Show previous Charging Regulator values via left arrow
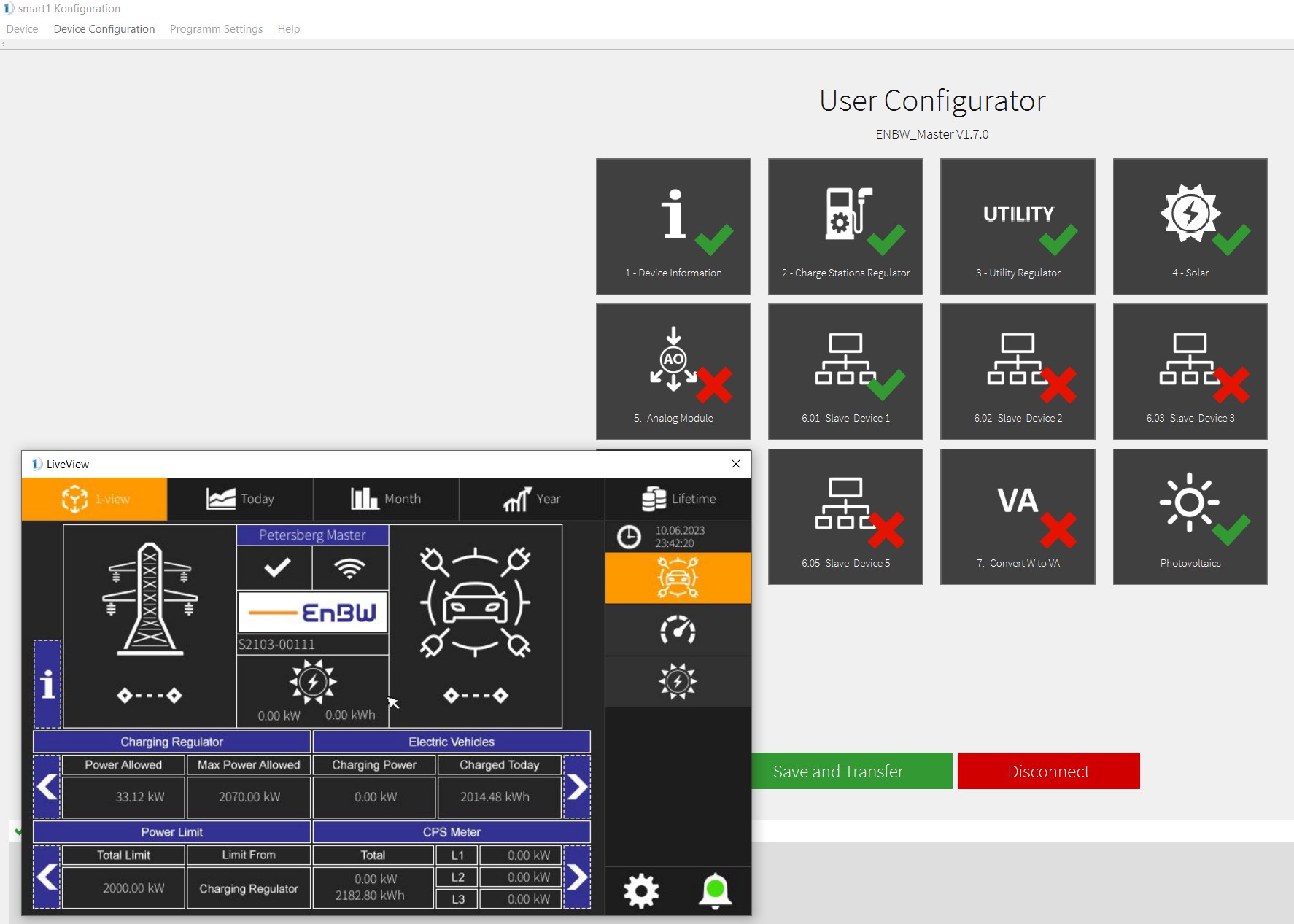This screenshot has width=1294, height=924. pos(47,787)
